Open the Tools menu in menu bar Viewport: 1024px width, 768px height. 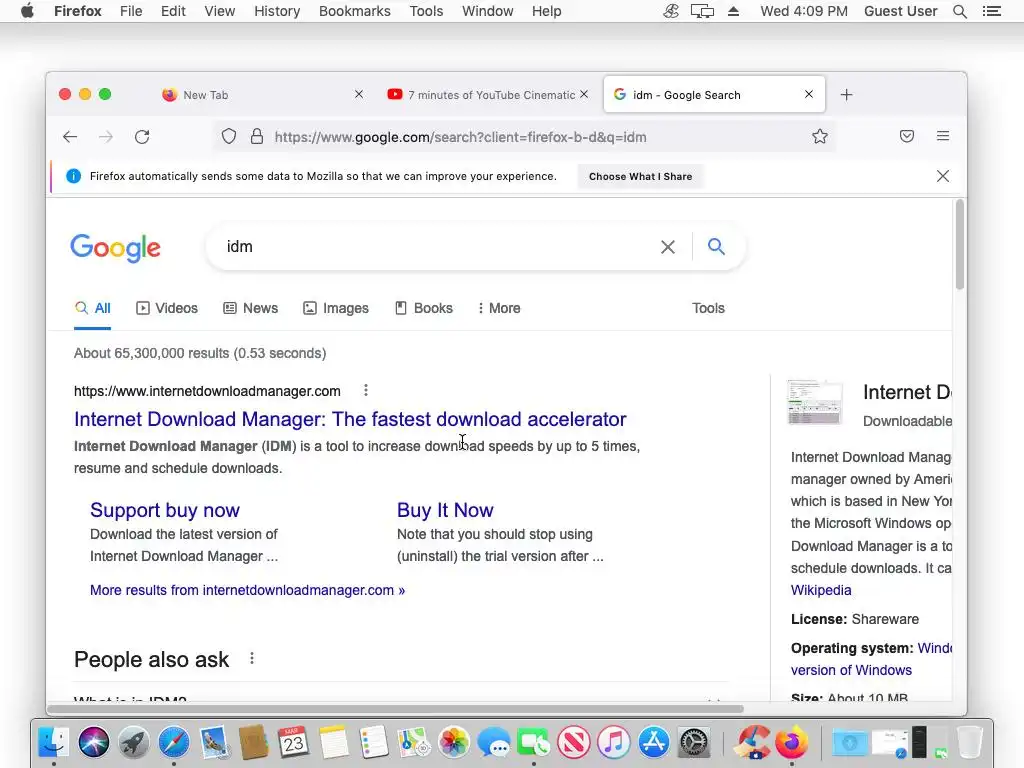tap(426, 11)
